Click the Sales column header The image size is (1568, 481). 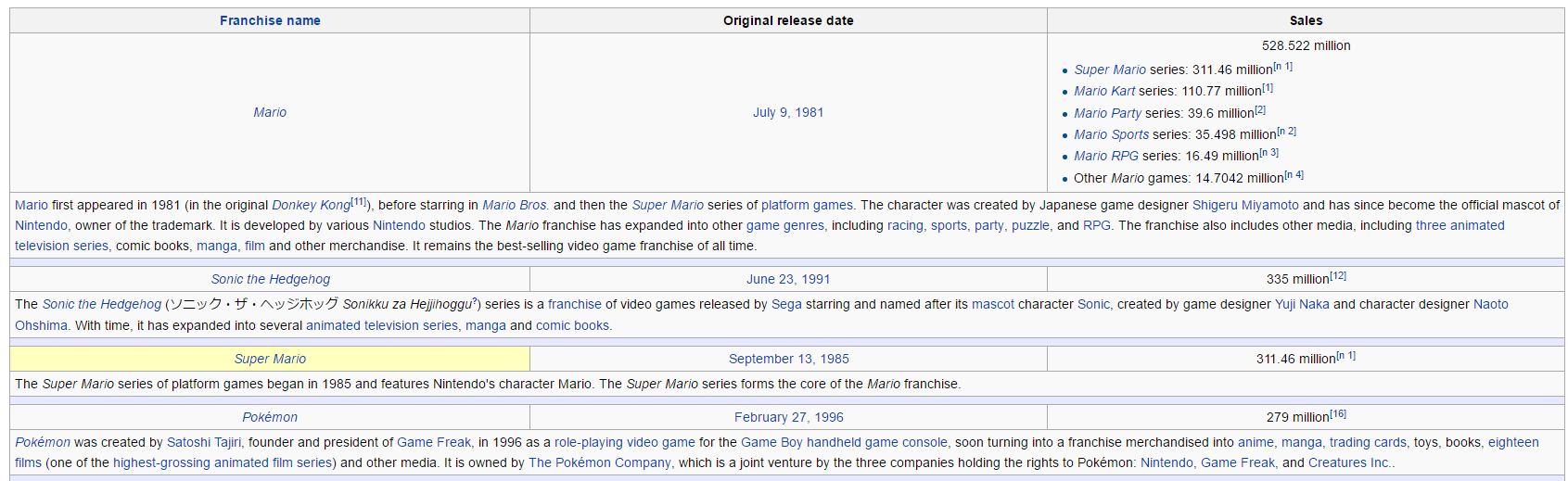coord(1306,20)
